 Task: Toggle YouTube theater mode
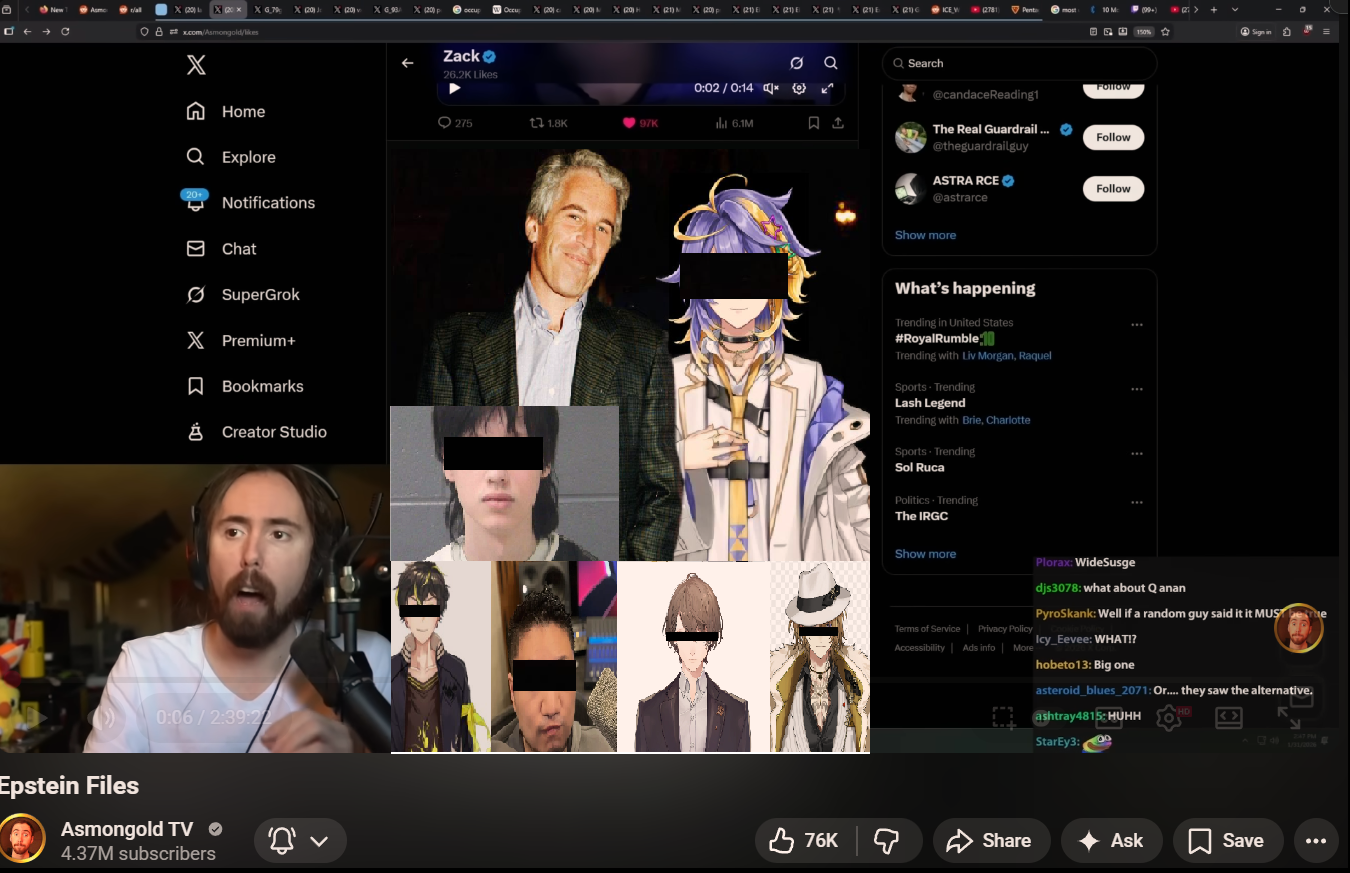(x=1228, y=717)
